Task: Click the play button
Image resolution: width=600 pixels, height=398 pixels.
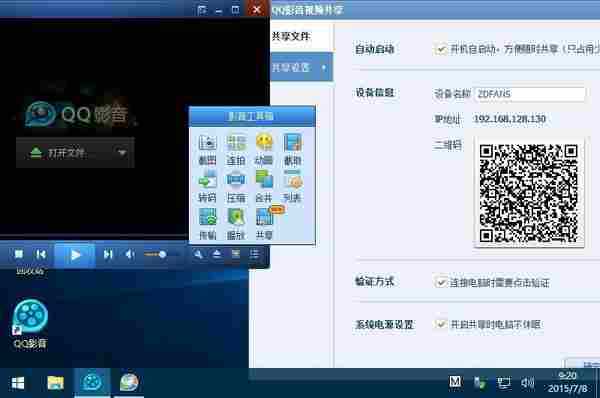Action: 75,255
